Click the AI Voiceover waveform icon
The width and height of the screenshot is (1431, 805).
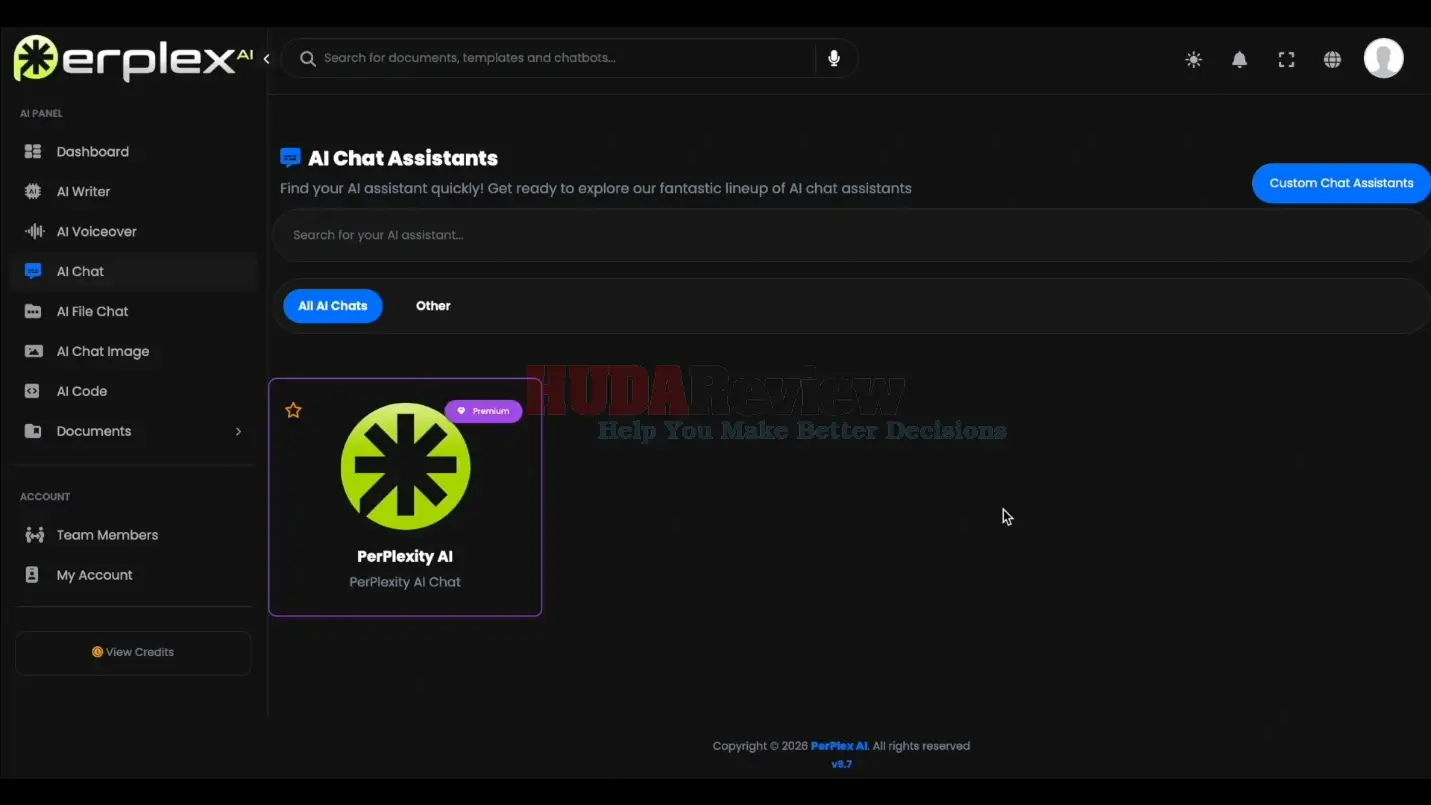coord(33,231)
